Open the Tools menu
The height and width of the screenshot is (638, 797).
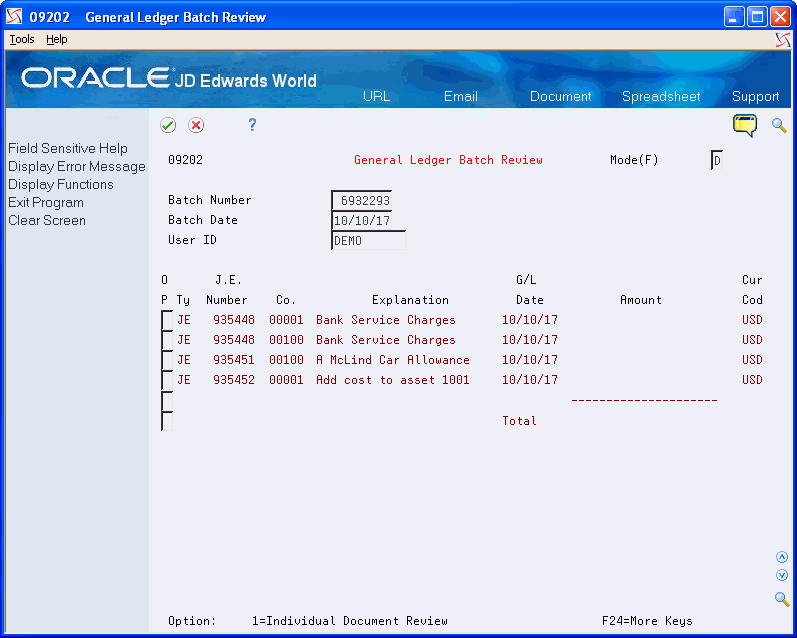tap(22, 39)
